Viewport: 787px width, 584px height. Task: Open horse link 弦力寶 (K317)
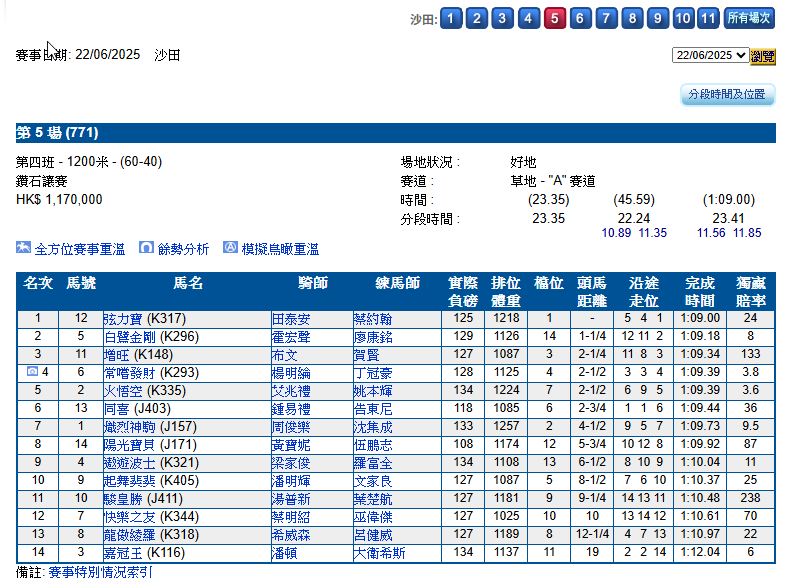pyautogui.click(x=145, y=319)
